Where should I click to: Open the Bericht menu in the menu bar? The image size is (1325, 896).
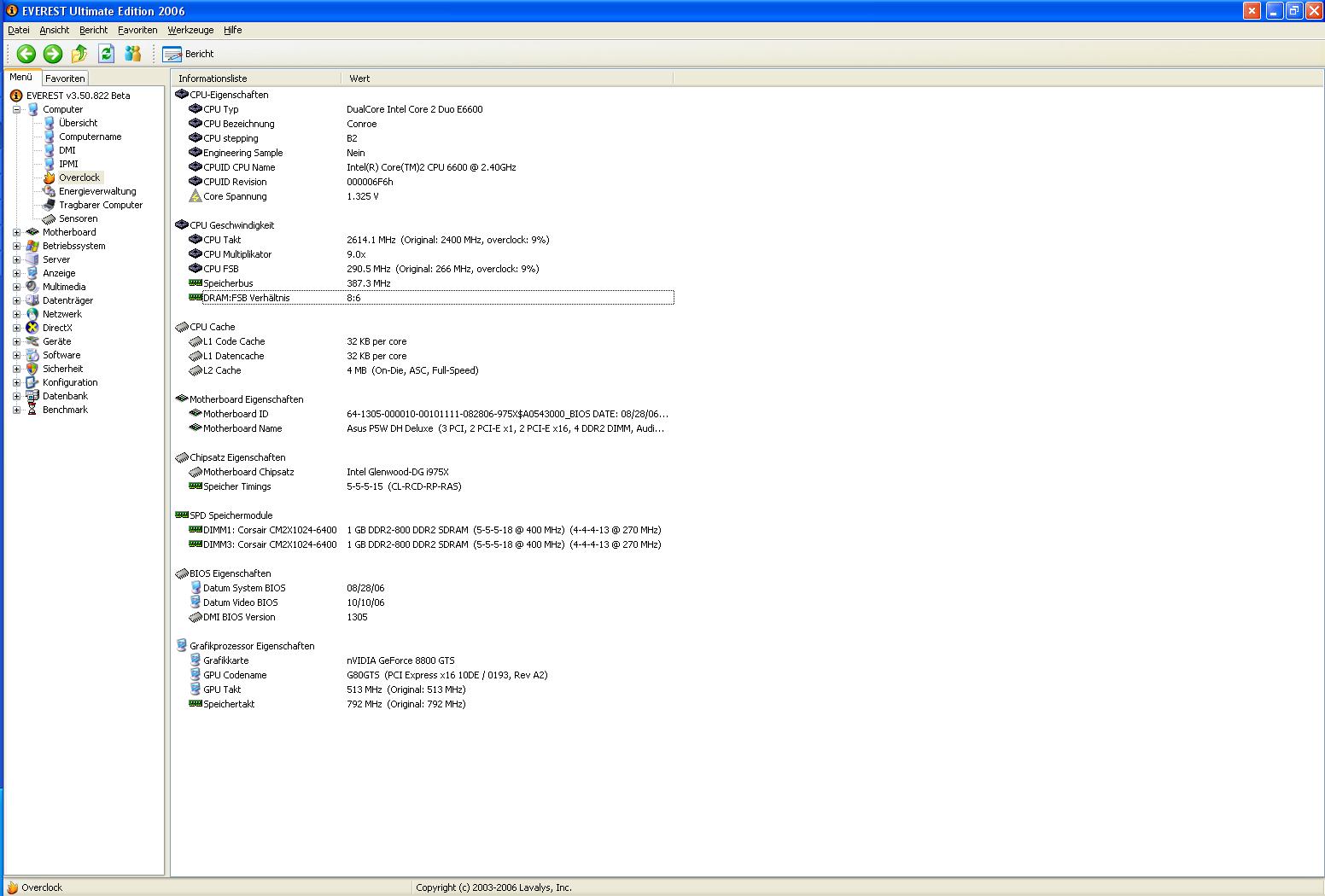pos(94,30)
